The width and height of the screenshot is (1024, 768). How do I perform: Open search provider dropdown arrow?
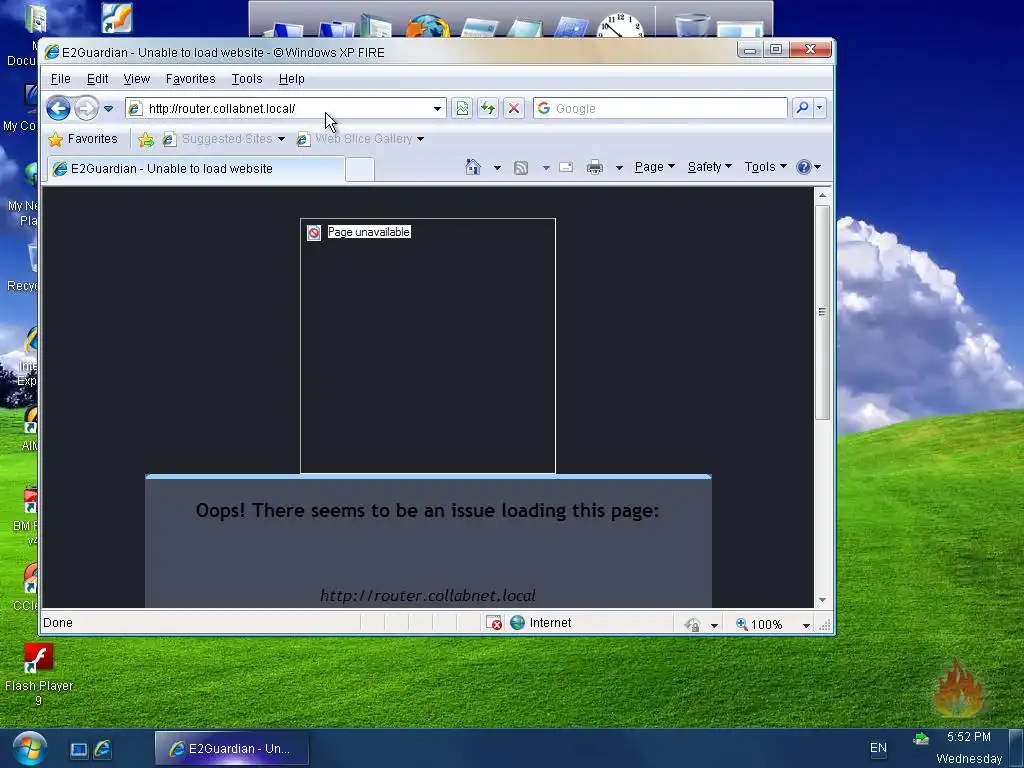pyautogui.click(x=819, y=108)
